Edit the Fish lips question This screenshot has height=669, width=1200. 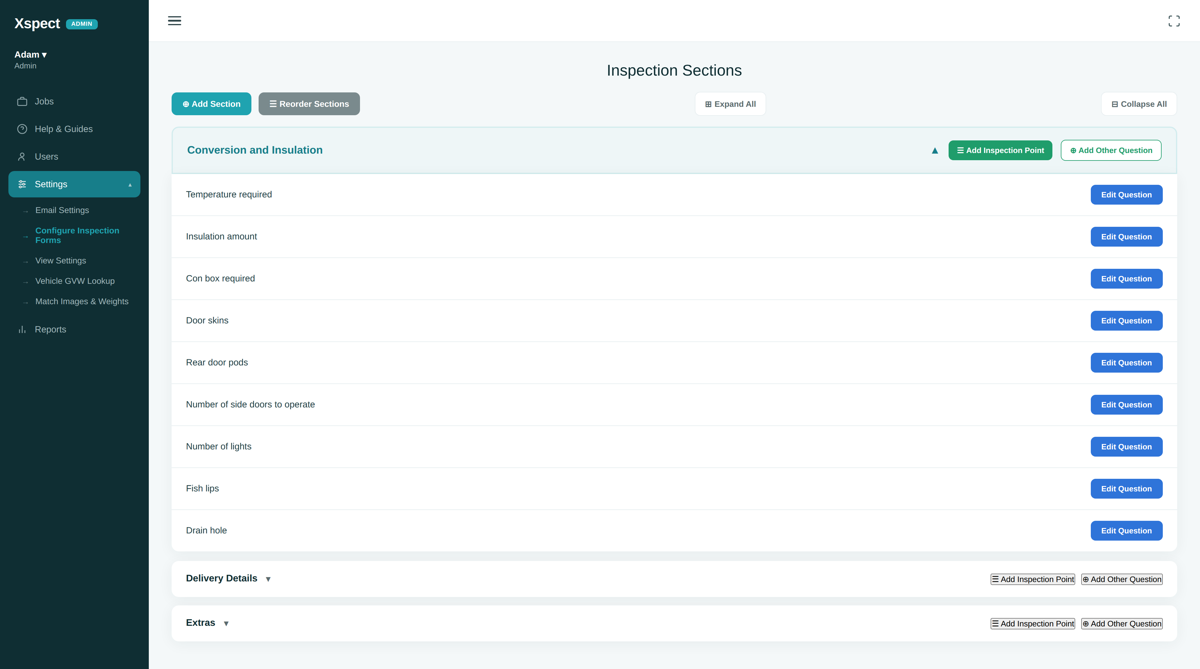pos(1126,489)
